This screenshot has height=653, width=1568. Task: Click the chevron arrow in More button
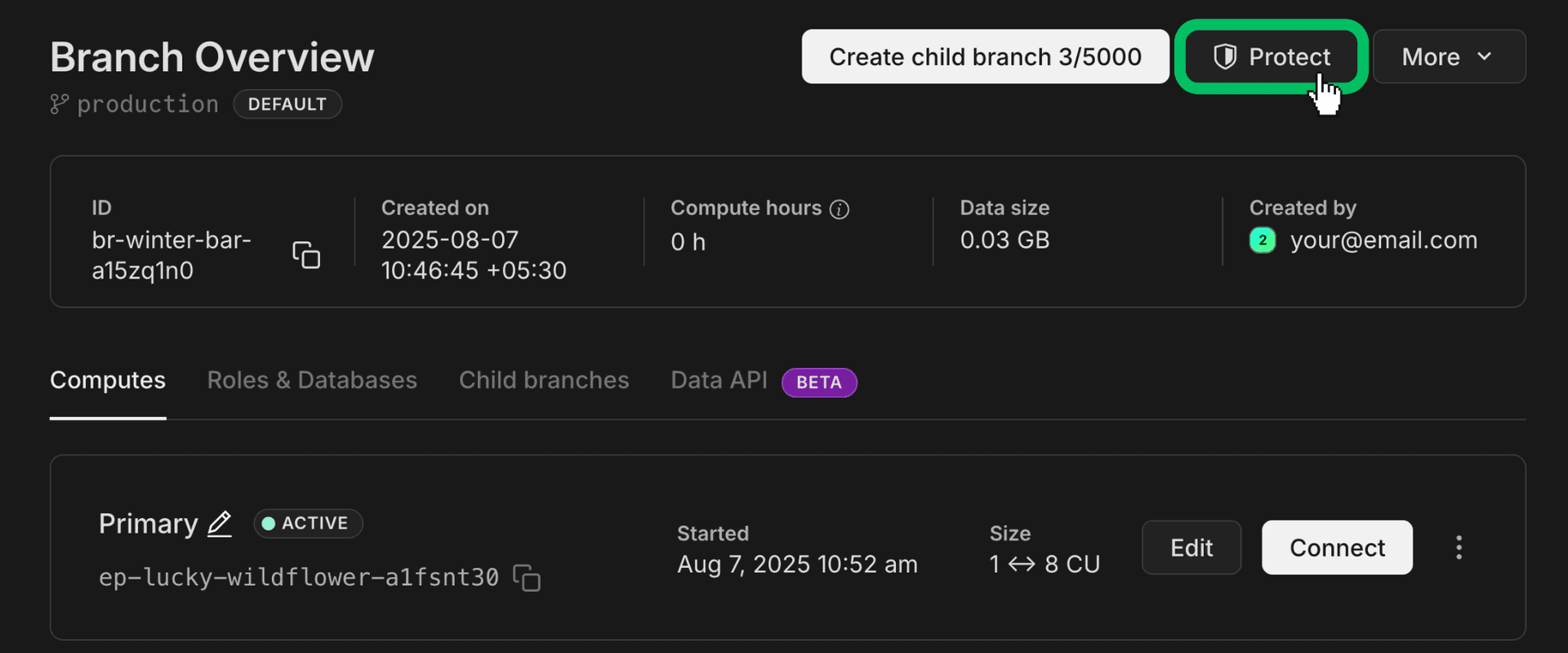click(1485, 56)
